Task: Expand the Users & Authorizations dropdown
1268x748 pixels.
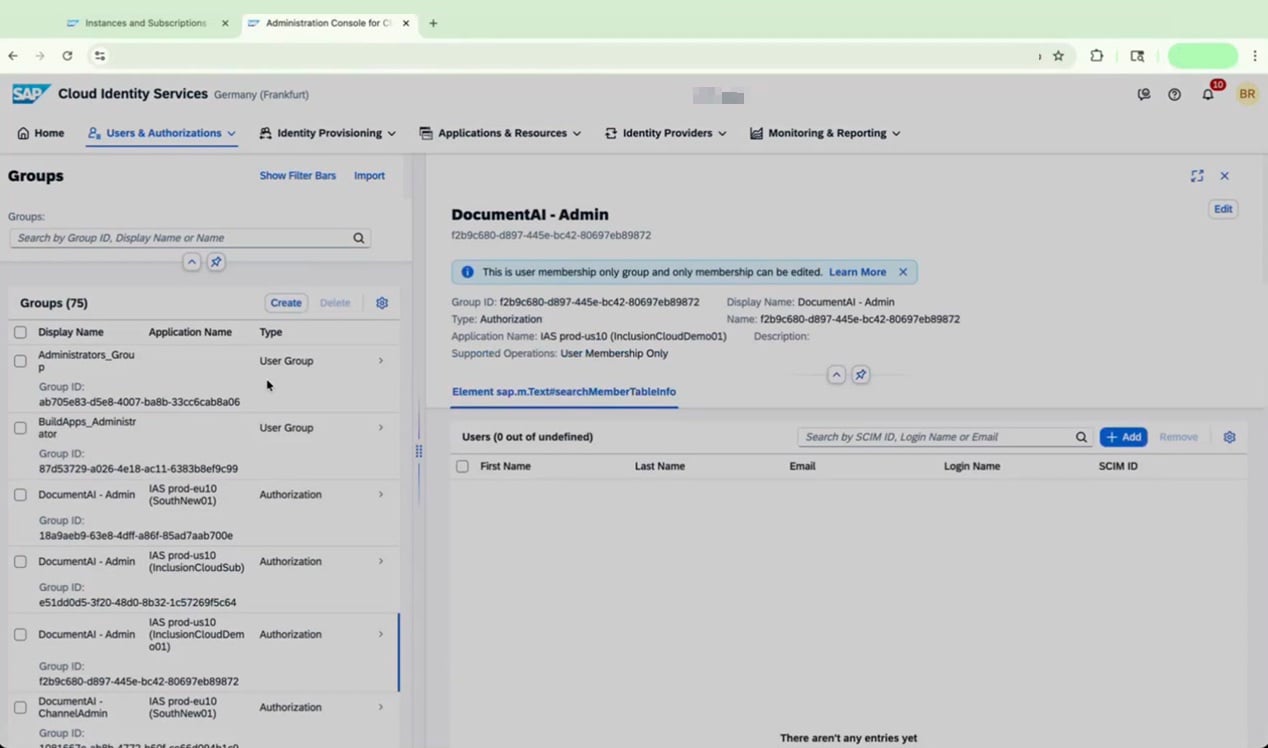Action: (x=162, y=133)
